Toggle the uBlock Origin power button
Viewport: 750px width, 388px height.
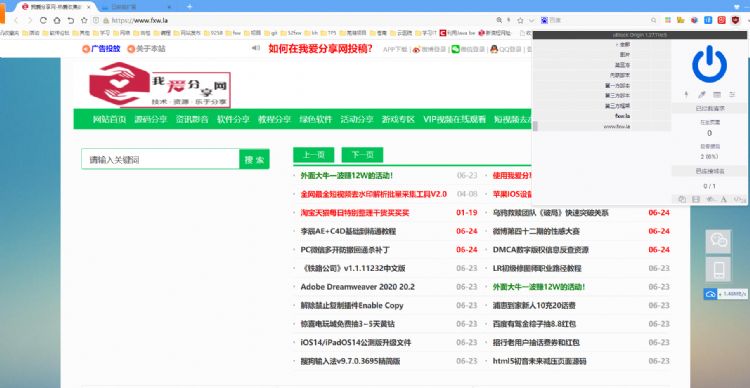709,64
